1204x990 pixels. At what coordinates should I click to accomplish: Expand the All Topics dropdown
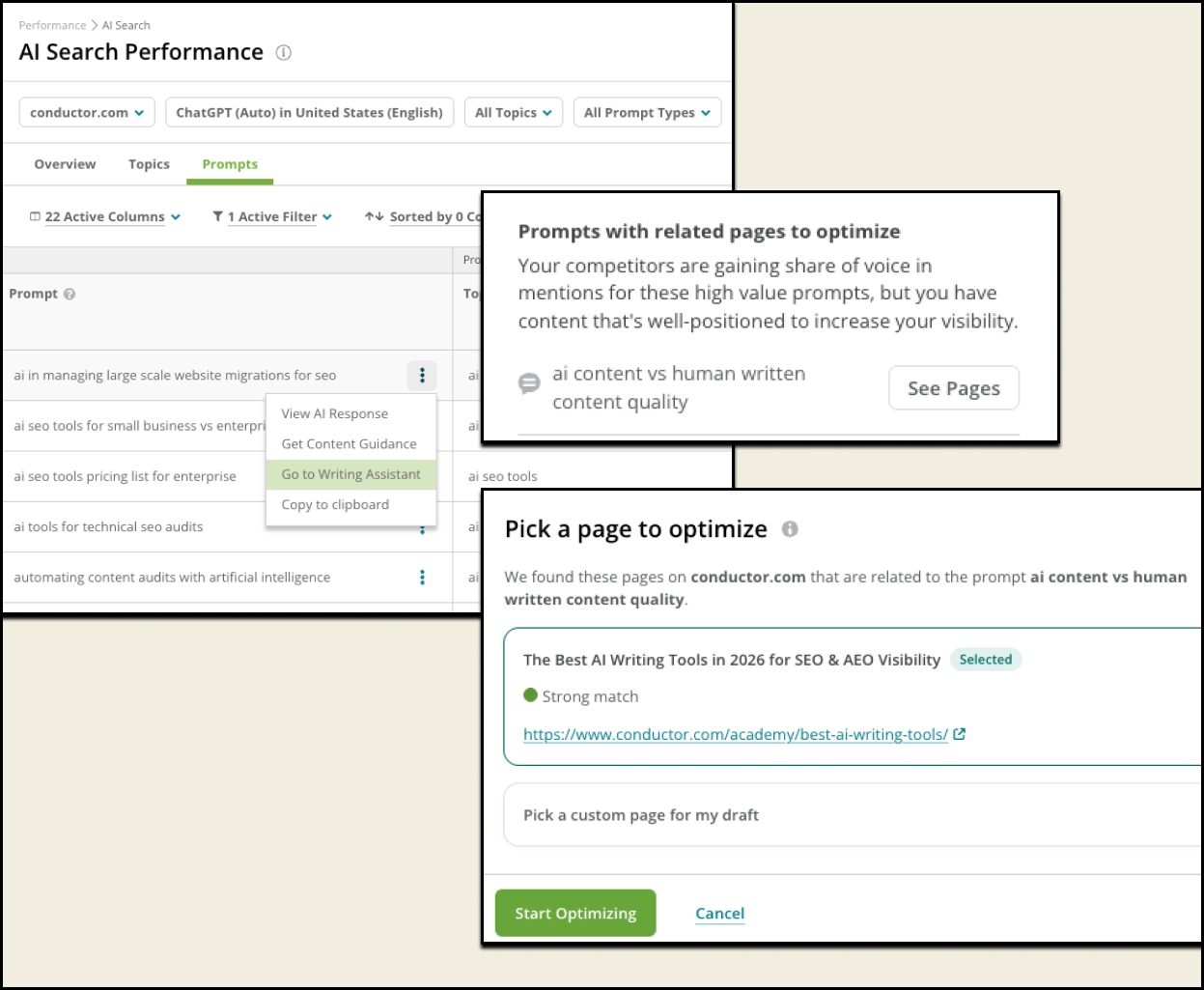pos(514,113)
